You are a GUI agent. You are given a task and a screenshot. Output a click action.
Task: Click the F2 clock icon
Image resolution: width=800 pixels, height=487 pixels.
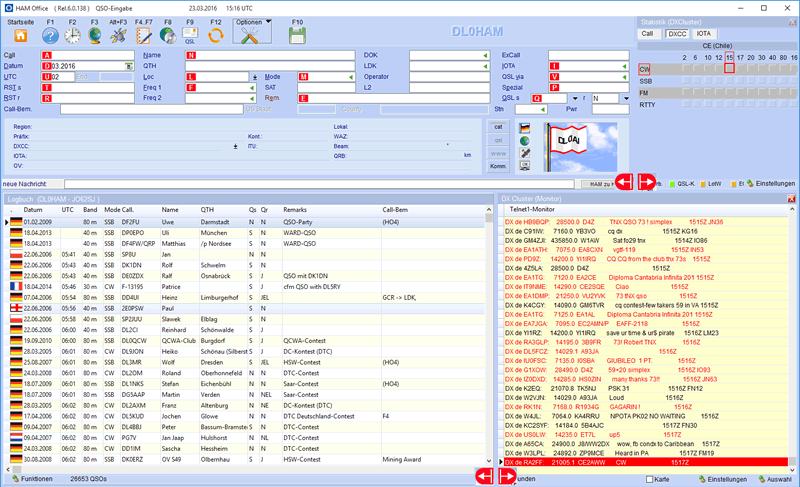click(72, 36)
